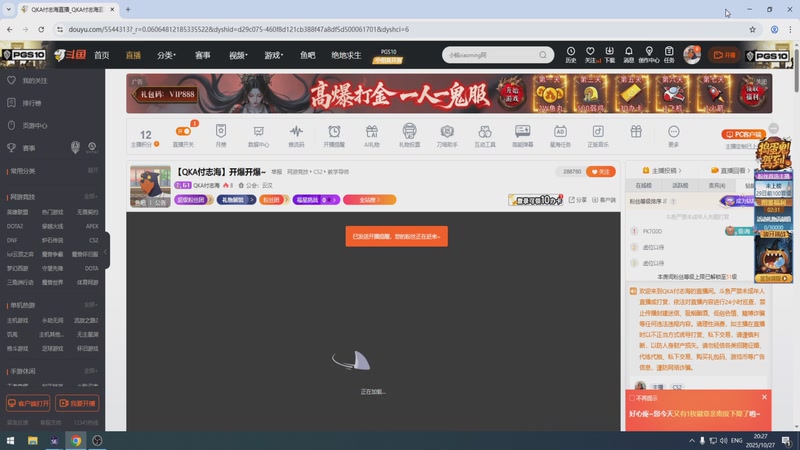Open 消息 notification bell icon
The height and width of the screenshot is (450, 800).
[629, 54]
